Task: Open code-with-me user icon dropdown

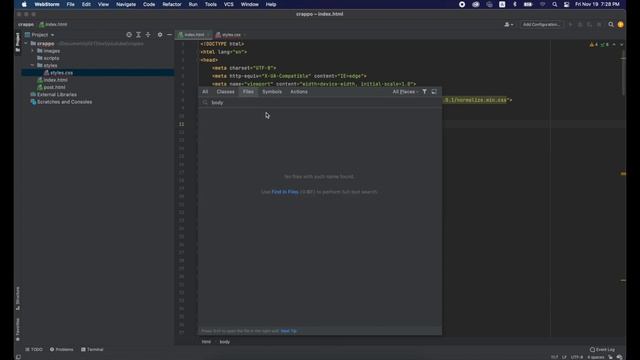Action: 509,24
